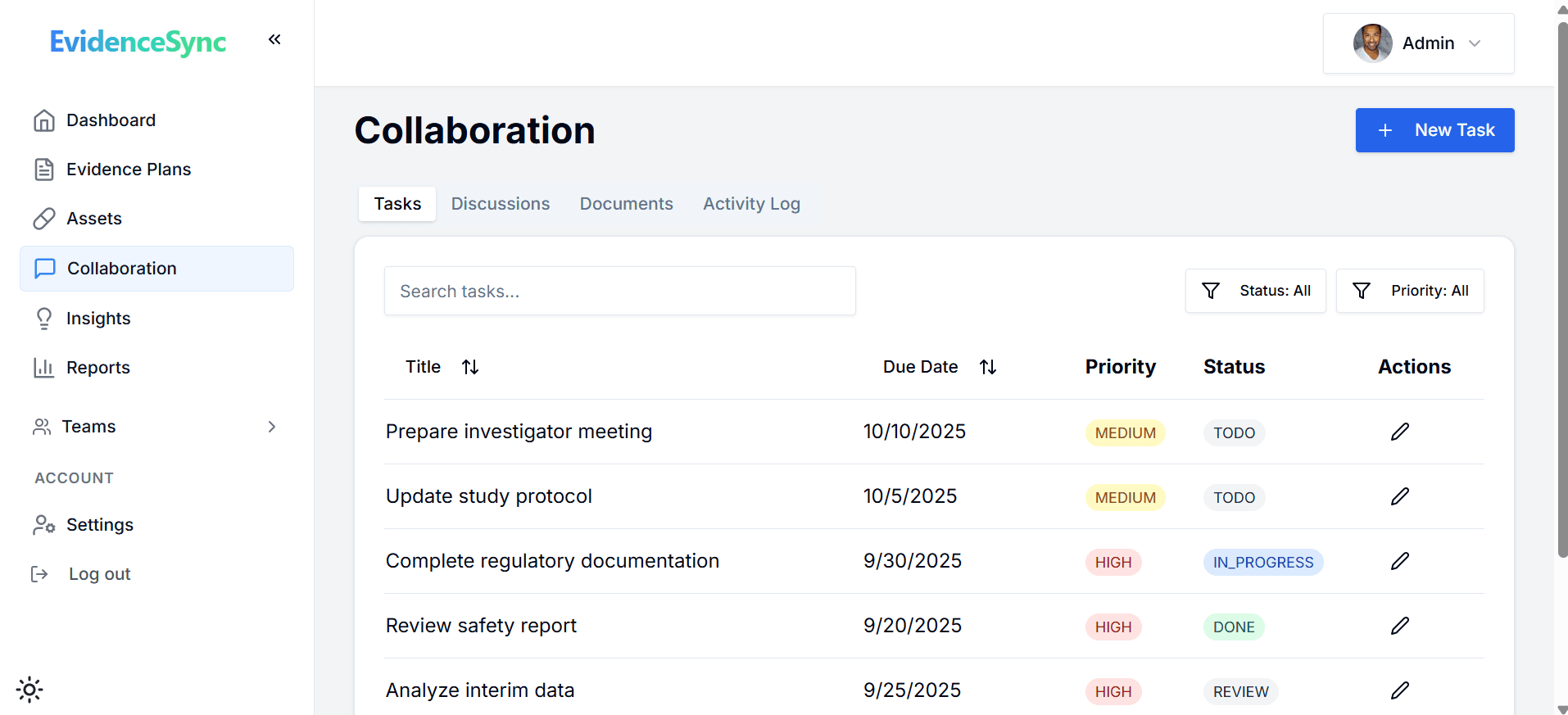Switch to the Discussions tab

[500, 204]
